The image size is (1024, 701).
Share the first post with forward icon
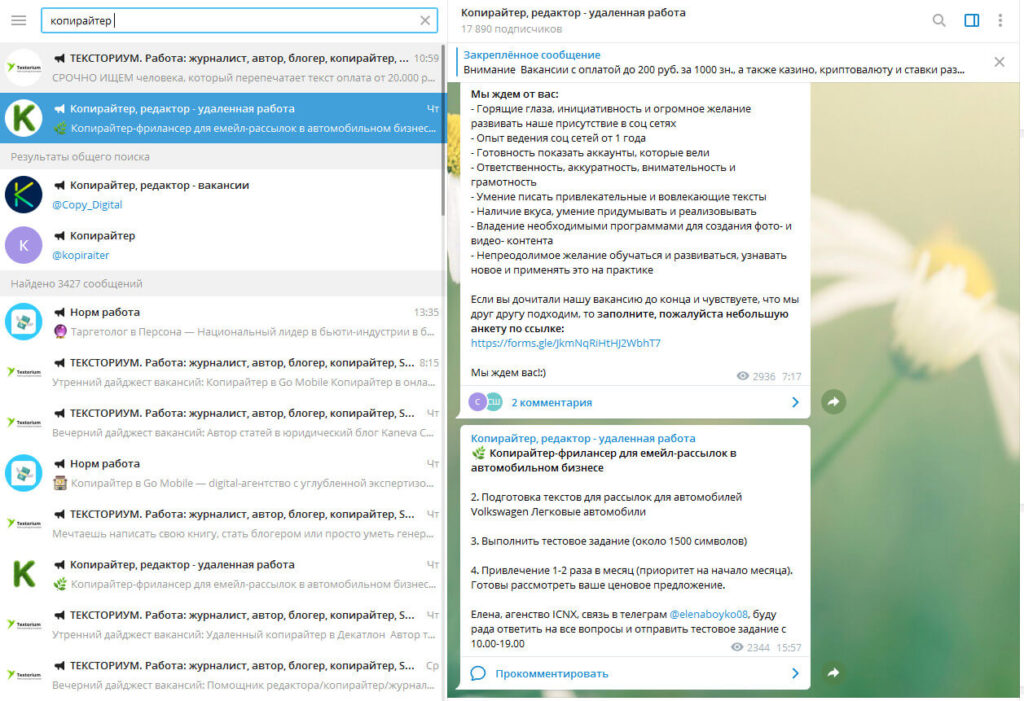click(833, 402)
